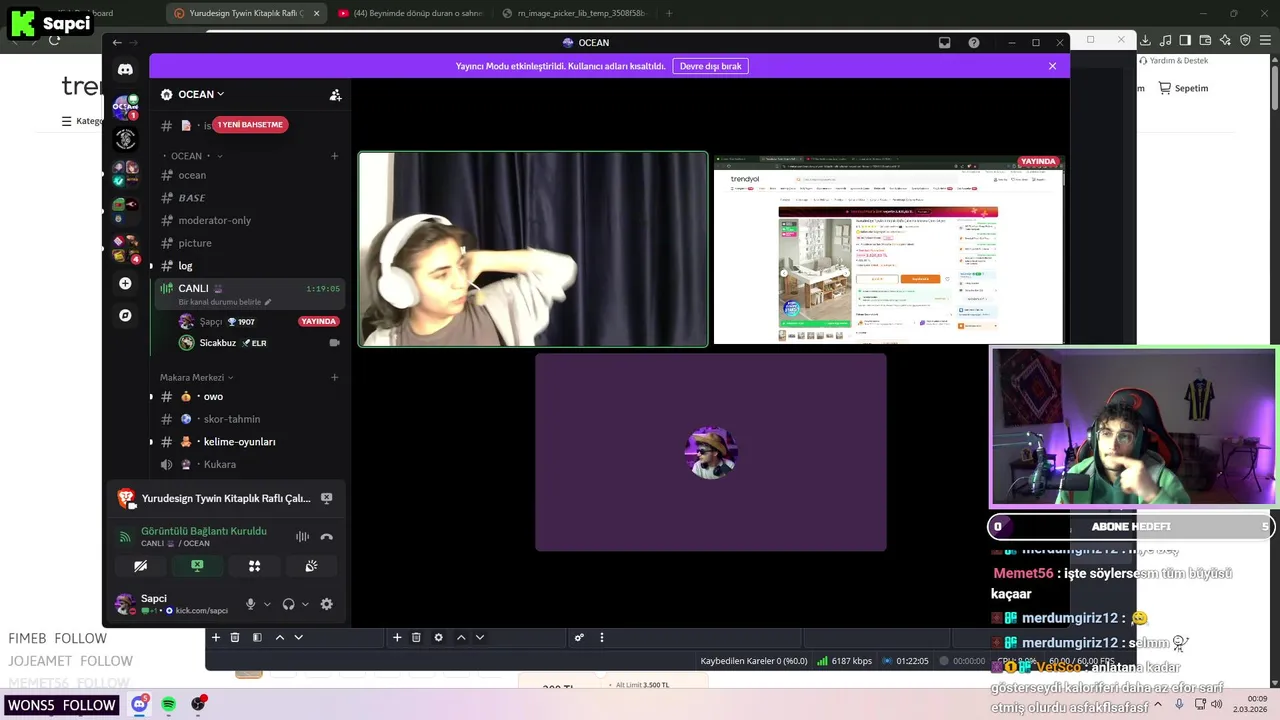The width and height of the screenshot is (1280, 720).
Task: Open Sepetim cart on Trendyol page
Action: [1183, 88]
